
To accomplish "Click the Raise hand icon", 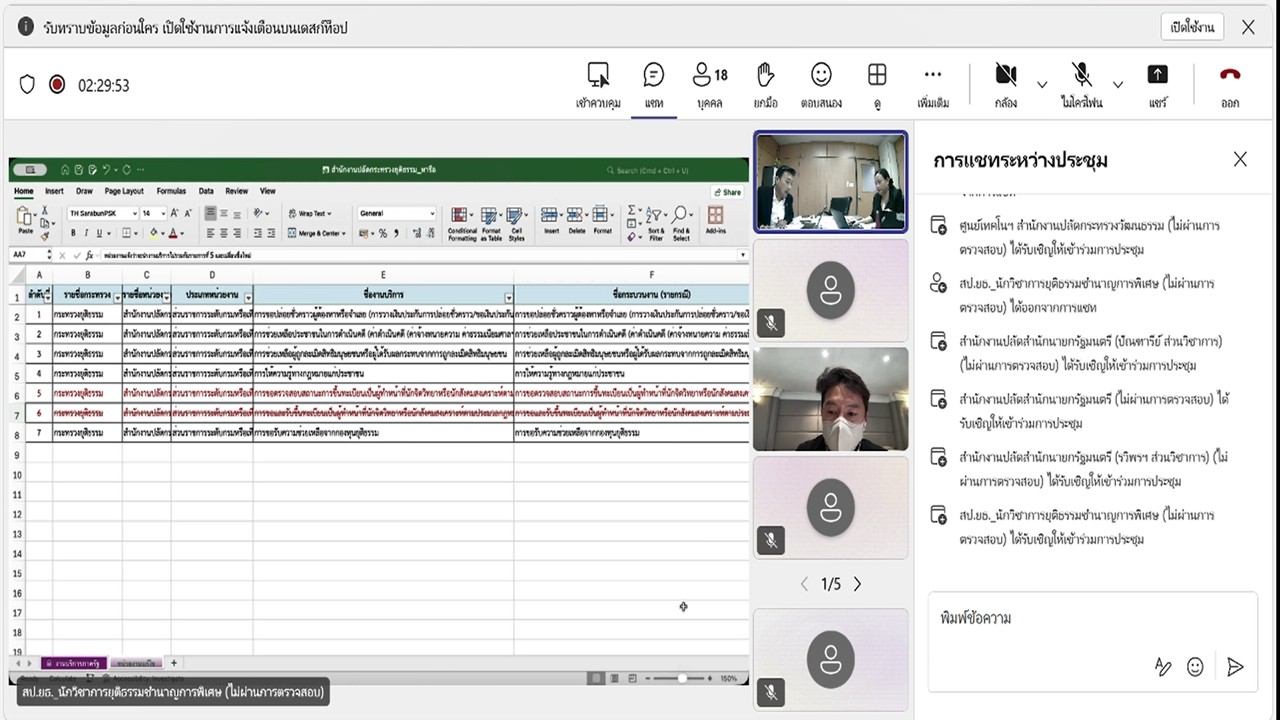I will (765, 84).
